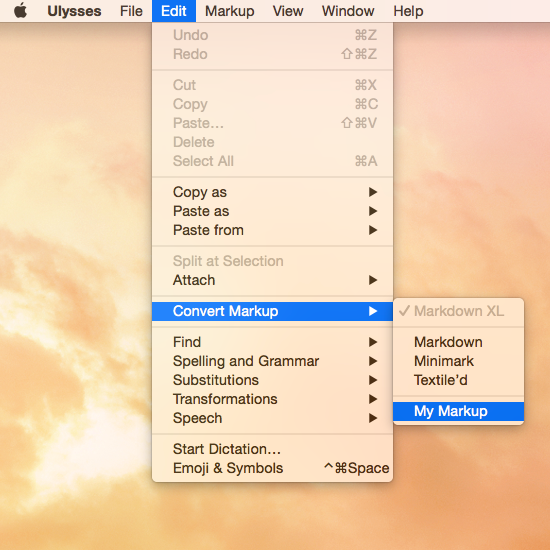Convert markup to Markdown
The height and width of the screenshot is (550, 550).
(x=458, y=342)
